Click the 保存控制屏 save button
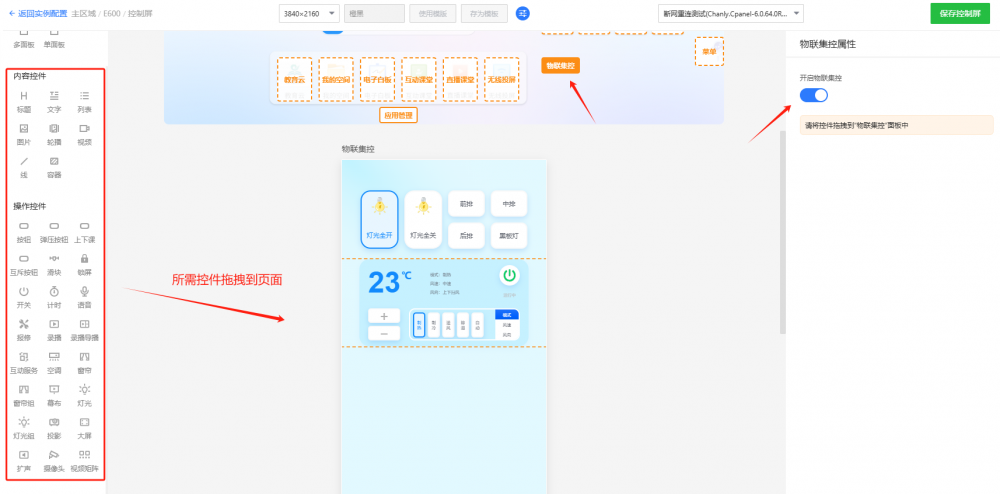The height and width of the screenshot is (494, 1000). 960,13
